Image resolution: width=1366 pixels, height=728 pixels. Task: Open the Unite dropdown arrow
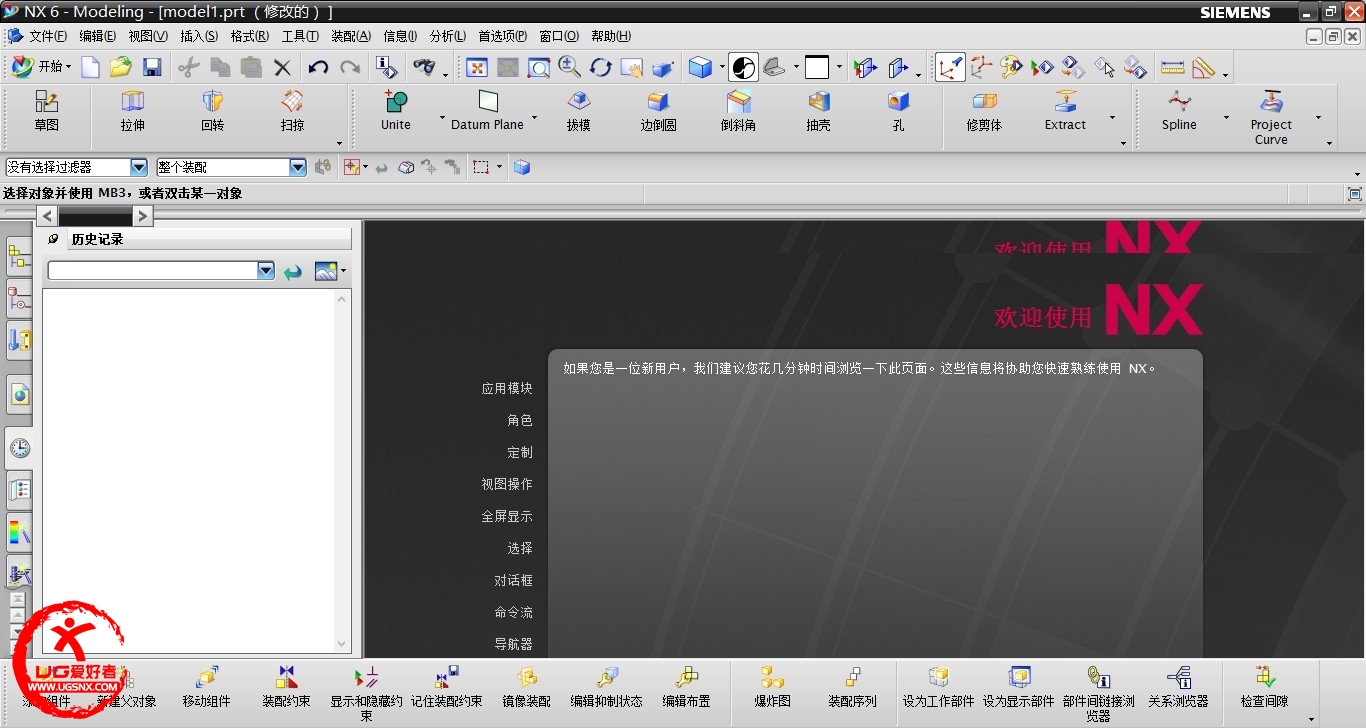442,118
